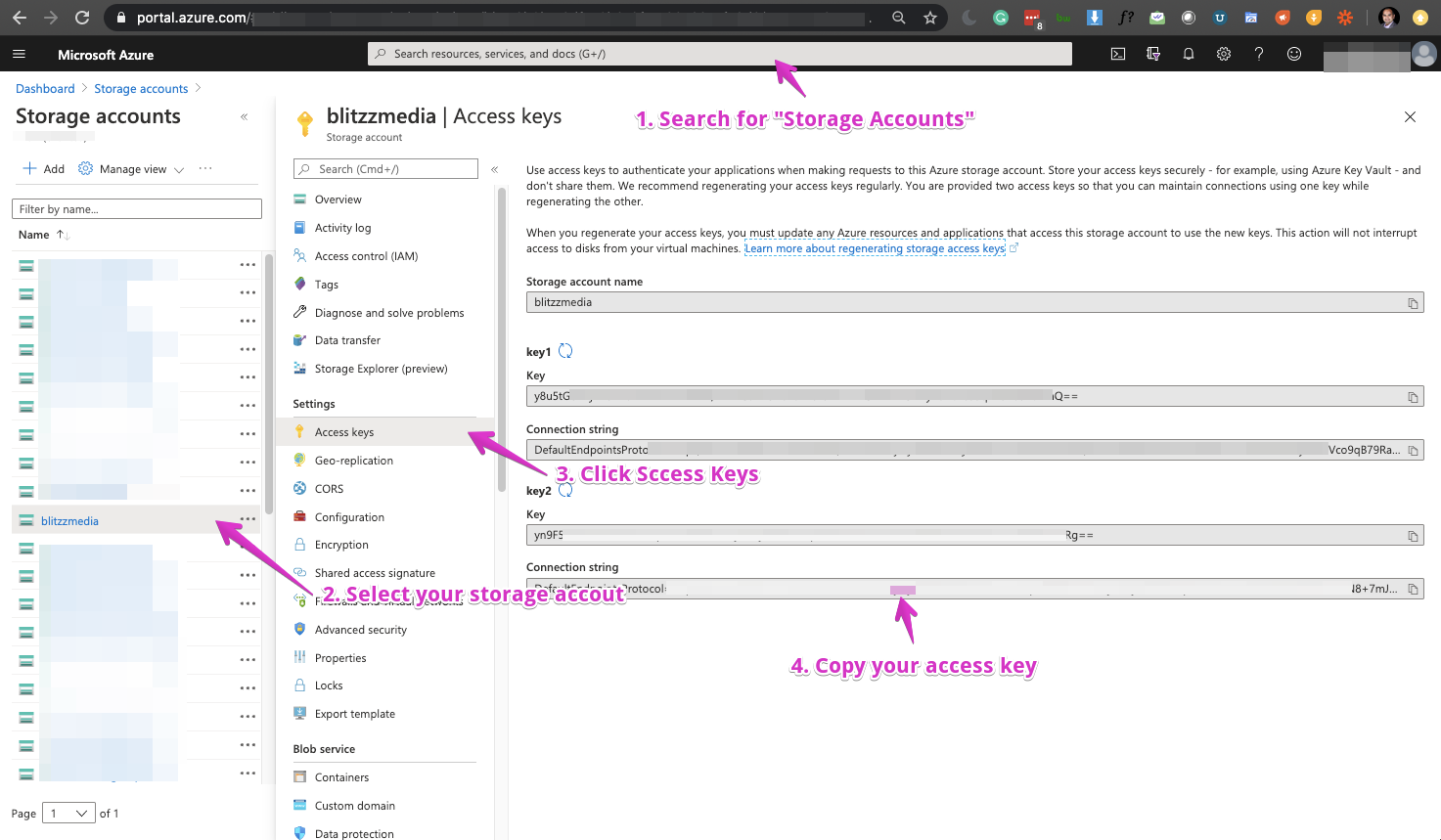Collapse the blitzzmedia resource menu
The height and width of the screenshot is (840, 1441).
(x=495, y=169)
